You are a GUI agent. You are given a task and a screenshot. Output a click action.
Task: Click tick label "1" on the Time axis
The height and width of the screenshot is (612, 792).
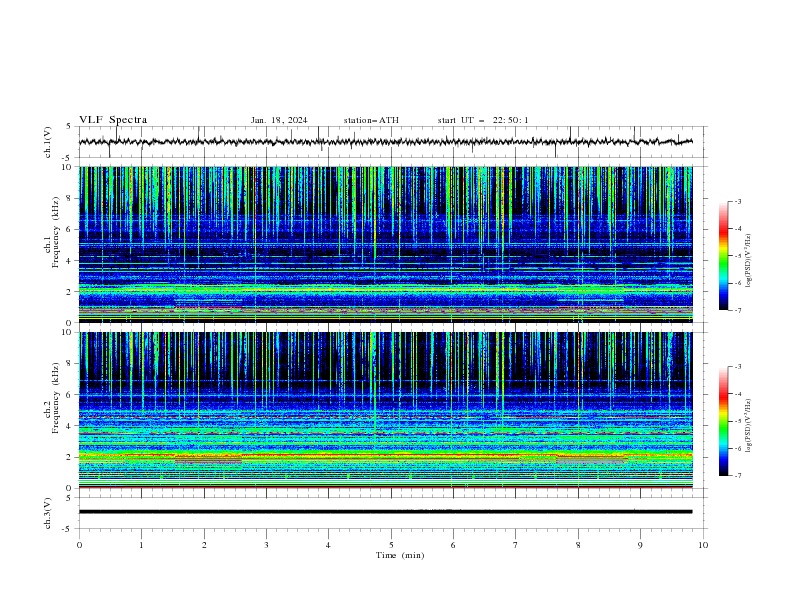click(x=141, y=545)
